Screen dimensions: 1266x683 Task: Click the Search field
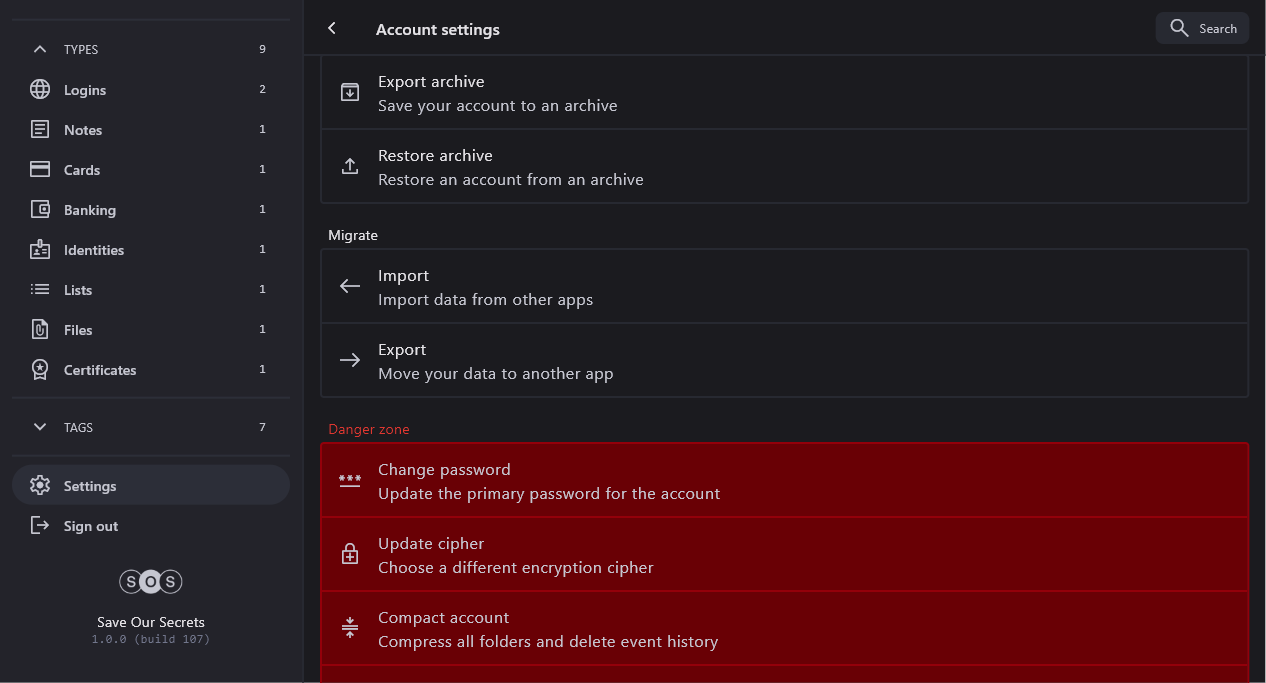pos(1202,28)
